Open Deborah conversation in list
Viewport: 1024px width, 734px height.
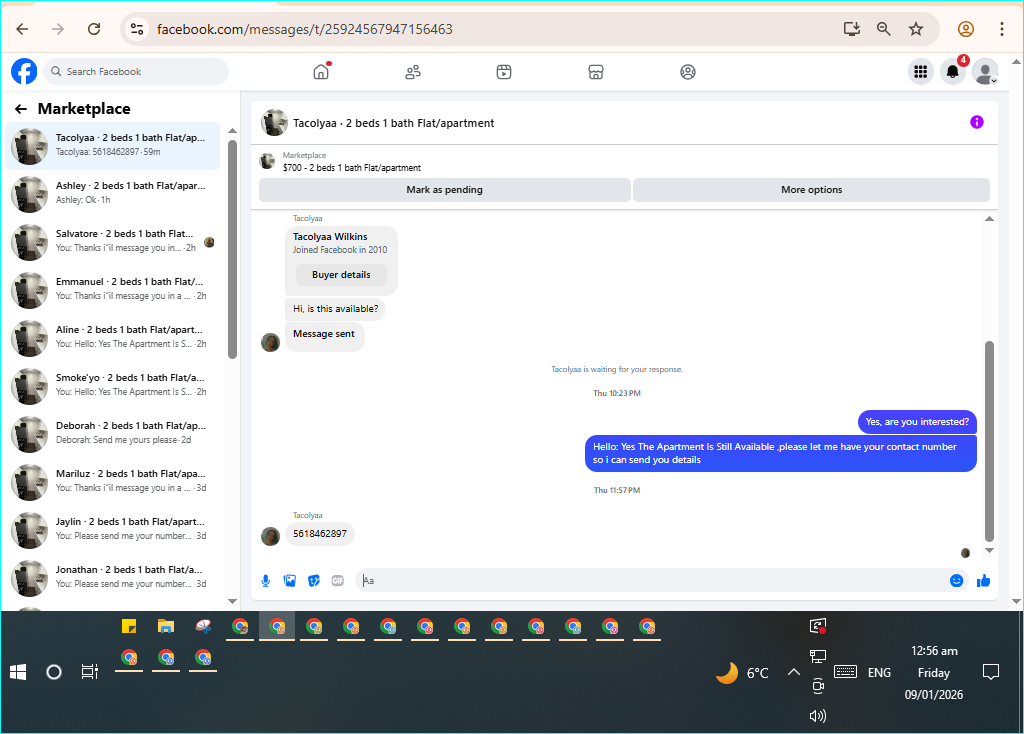click(113, 434)
